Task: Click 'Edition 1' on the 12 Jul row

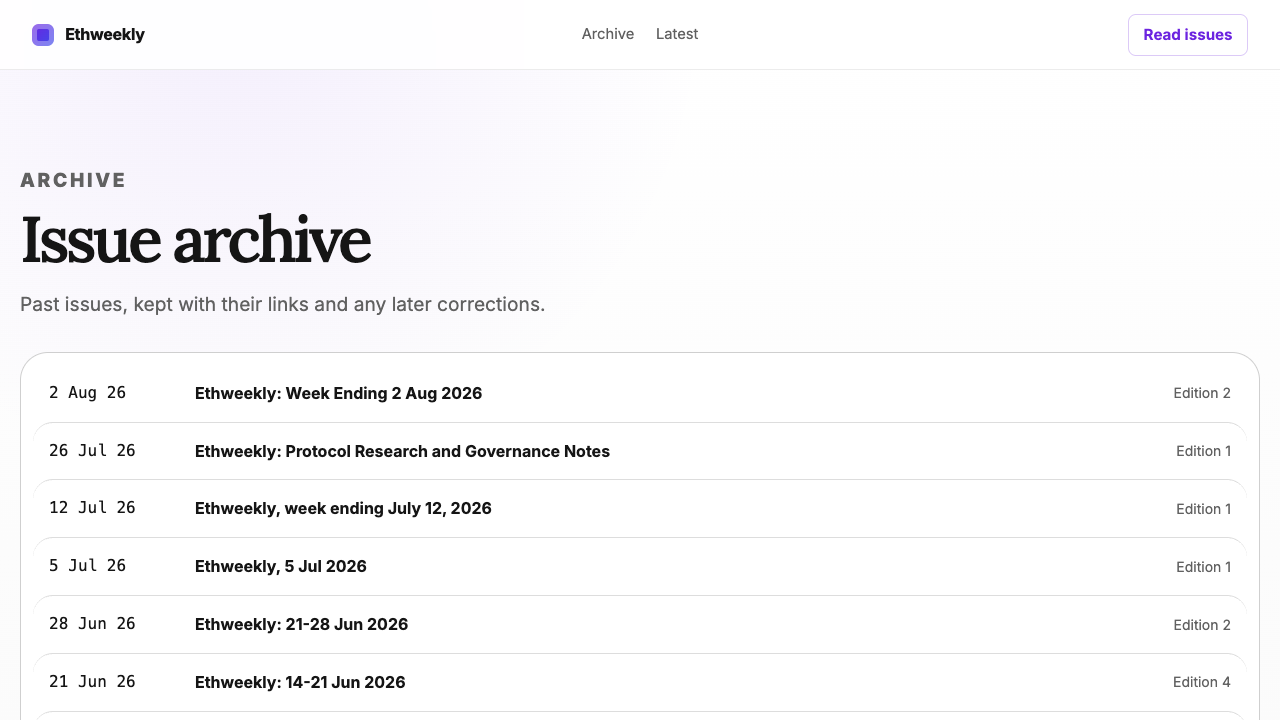Action: tap(1204, 509)
